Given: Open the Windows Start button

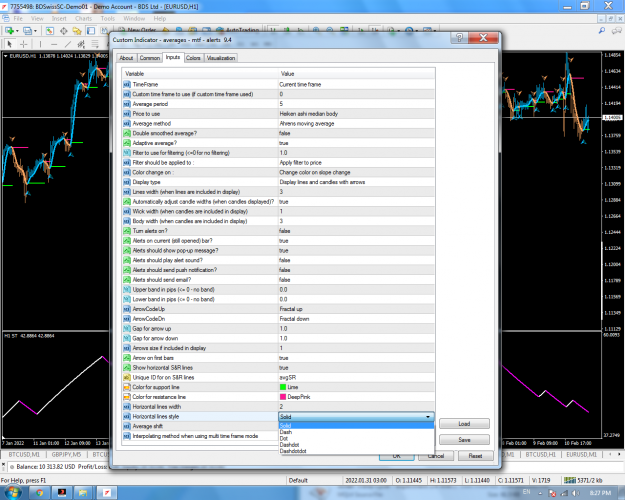Looking at the screenshot, I should point(12,492).
